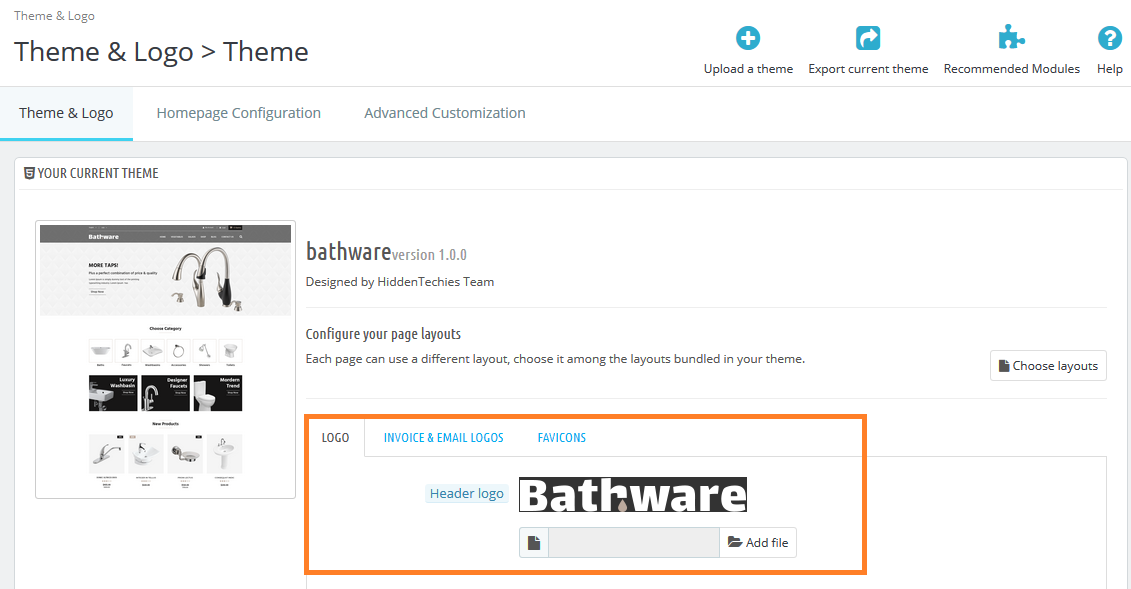
Task: Click the header logo file path field
Action: 633,543
